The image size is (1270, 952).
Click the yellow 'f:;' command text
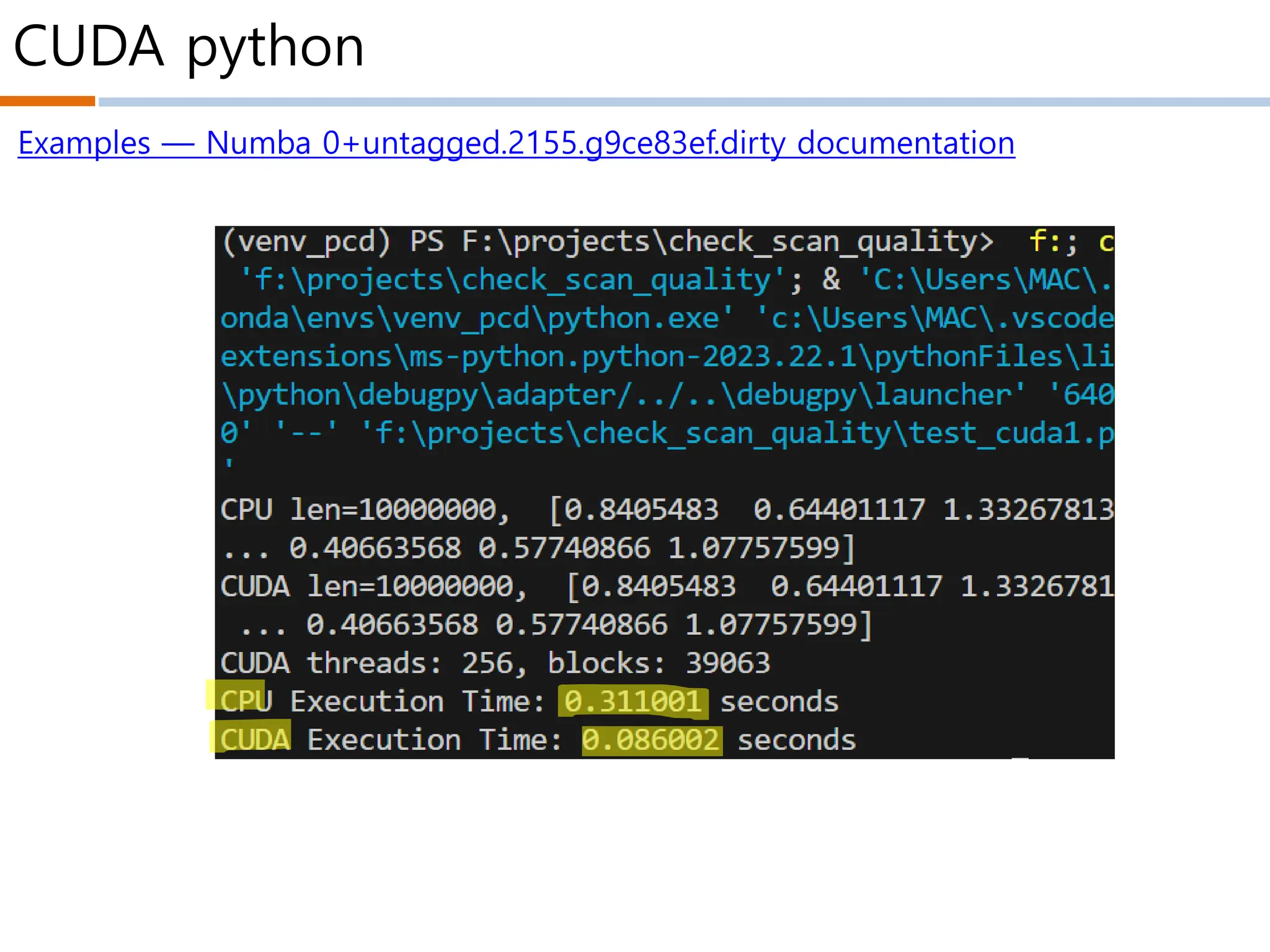coord(1053,242)
